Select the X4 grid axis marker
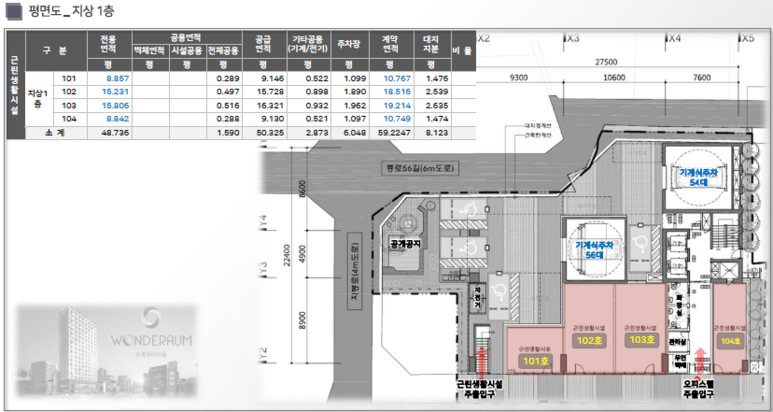 (x=673, y=39)
